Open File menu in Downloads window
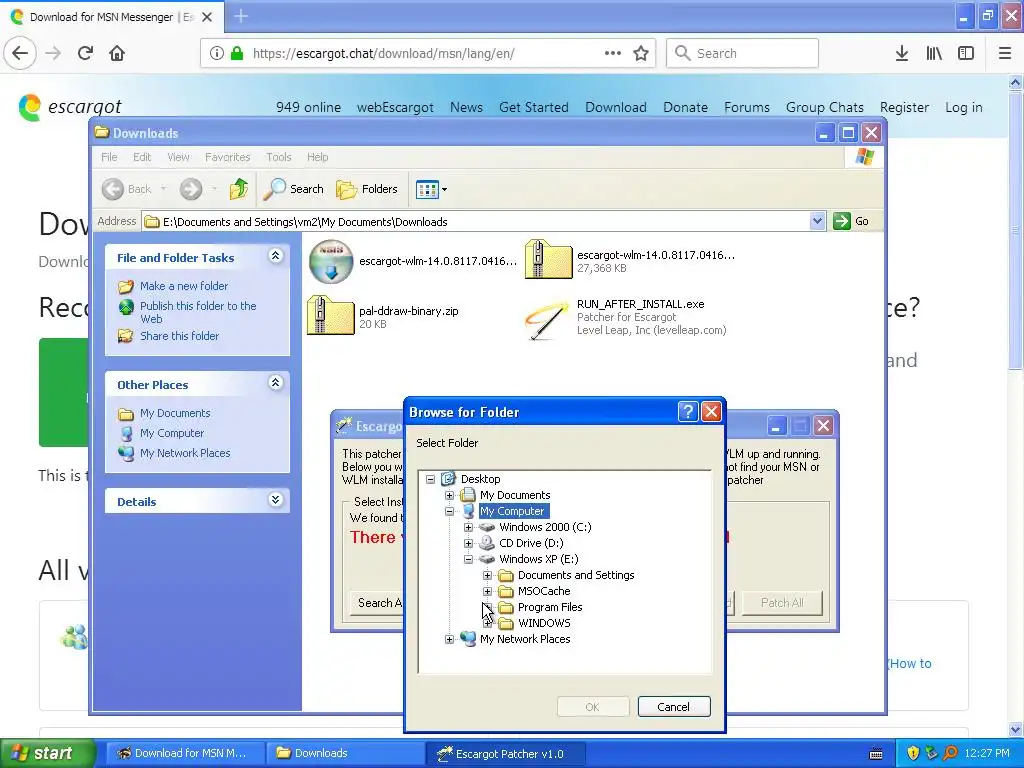 tap(109, 157)
